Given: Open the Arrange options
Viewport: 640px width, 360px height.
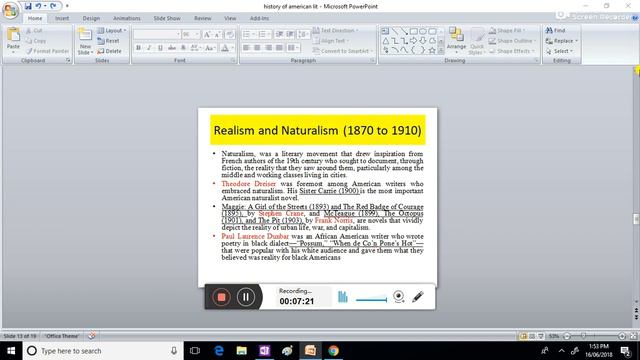Looking at the screenshot, I should coord(456,40).
